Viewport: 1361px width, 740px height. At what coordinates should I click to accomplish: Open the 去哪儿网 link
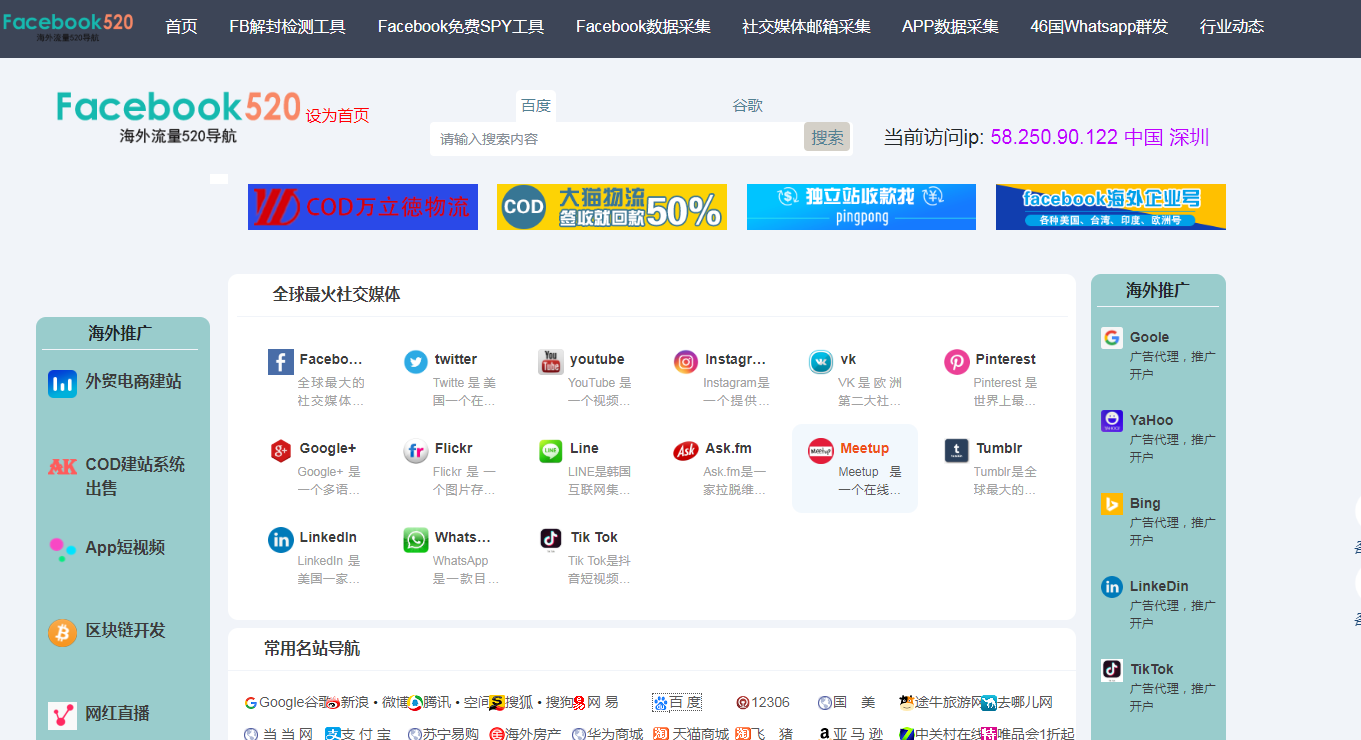tap(1017, 703)
